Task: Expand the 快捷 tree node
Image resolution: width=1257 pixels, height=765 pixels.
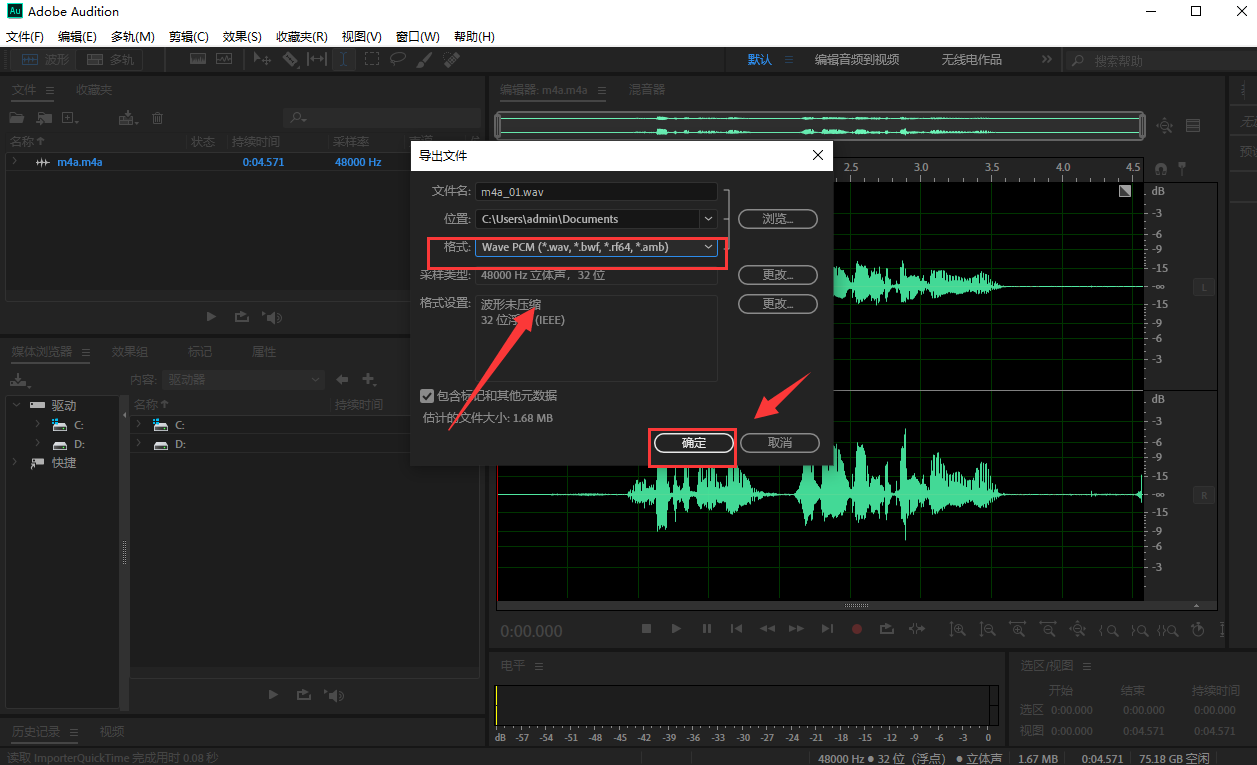Action: [16, 463]
